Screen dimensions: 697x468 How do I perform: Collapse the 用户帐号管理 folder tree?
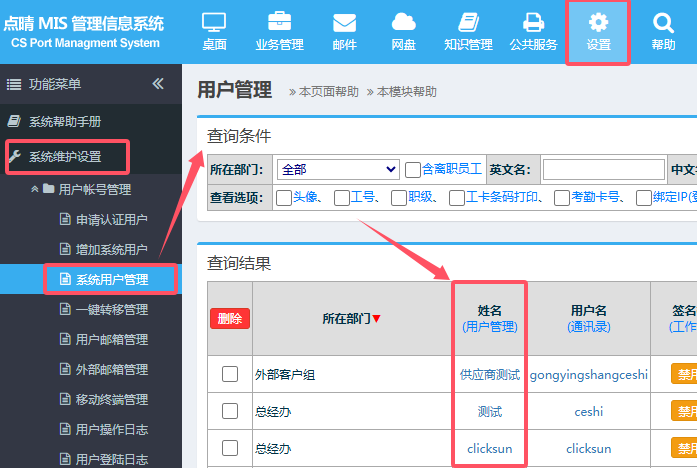(36, 189)
